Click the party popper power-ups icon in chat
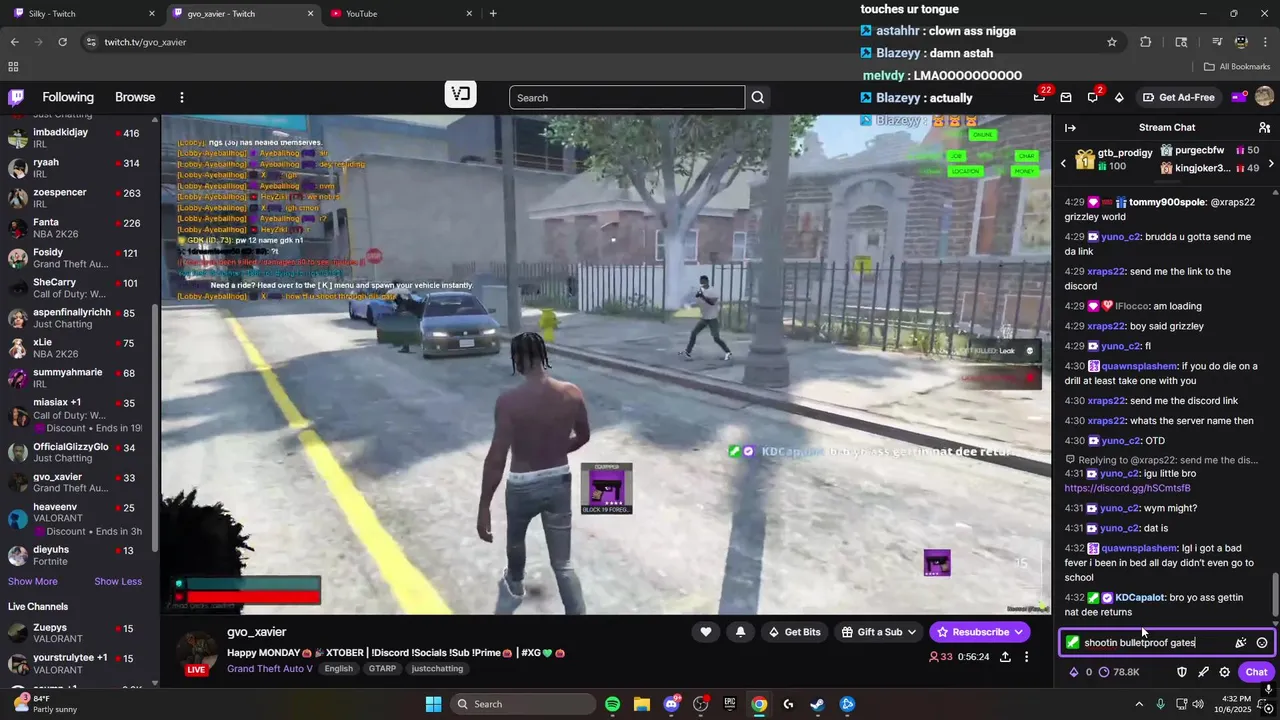Image resolution: width=1280 pixels, height=720 pixels. coord(1241,643)
